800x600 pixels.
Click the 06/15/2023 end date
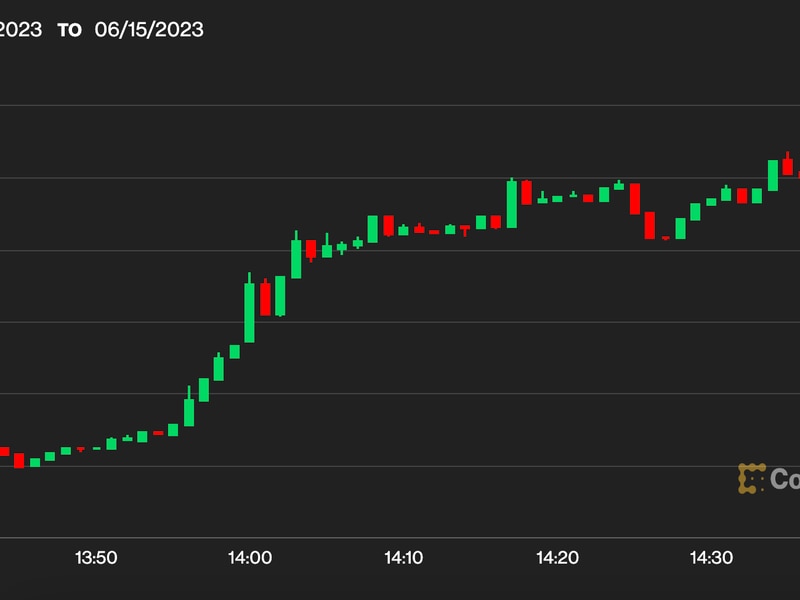pyautogui.click(x=149, y=30)
